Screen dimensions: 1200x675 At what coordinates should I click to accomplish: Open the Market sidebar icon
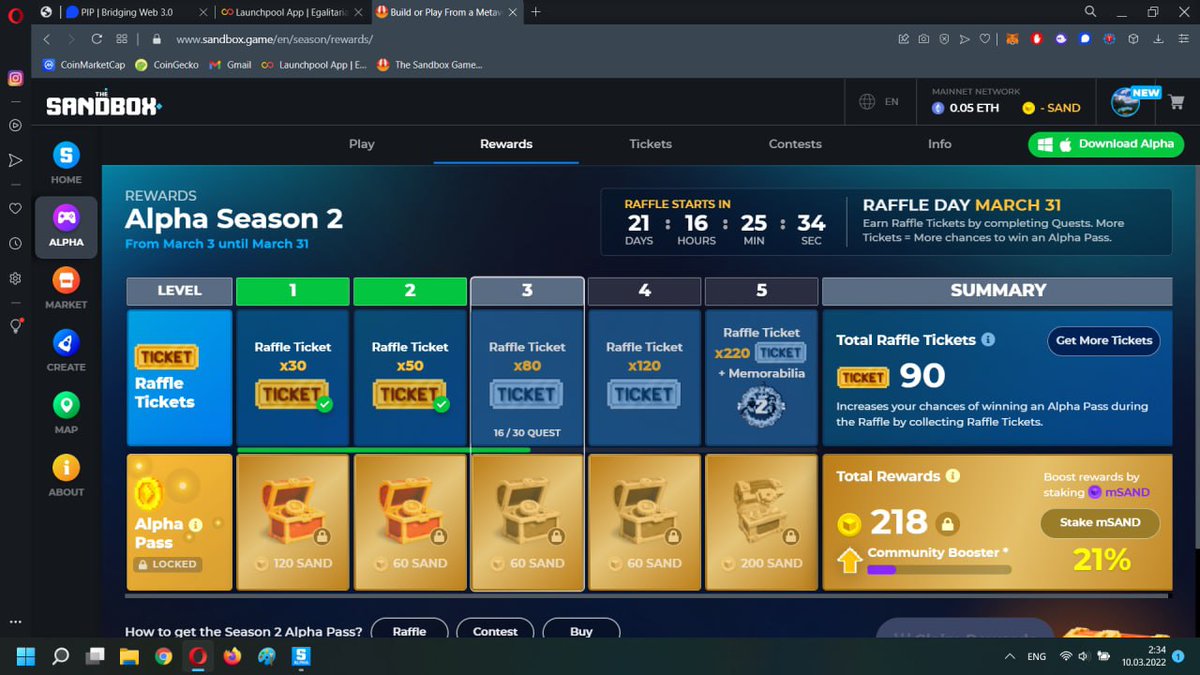pos(66,289)
